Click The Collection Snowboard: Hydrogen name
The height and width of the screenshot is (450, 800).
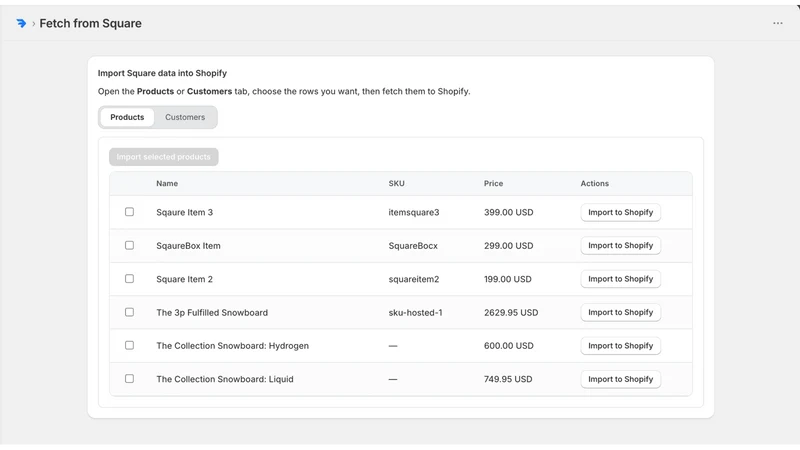tap(232, 346)
